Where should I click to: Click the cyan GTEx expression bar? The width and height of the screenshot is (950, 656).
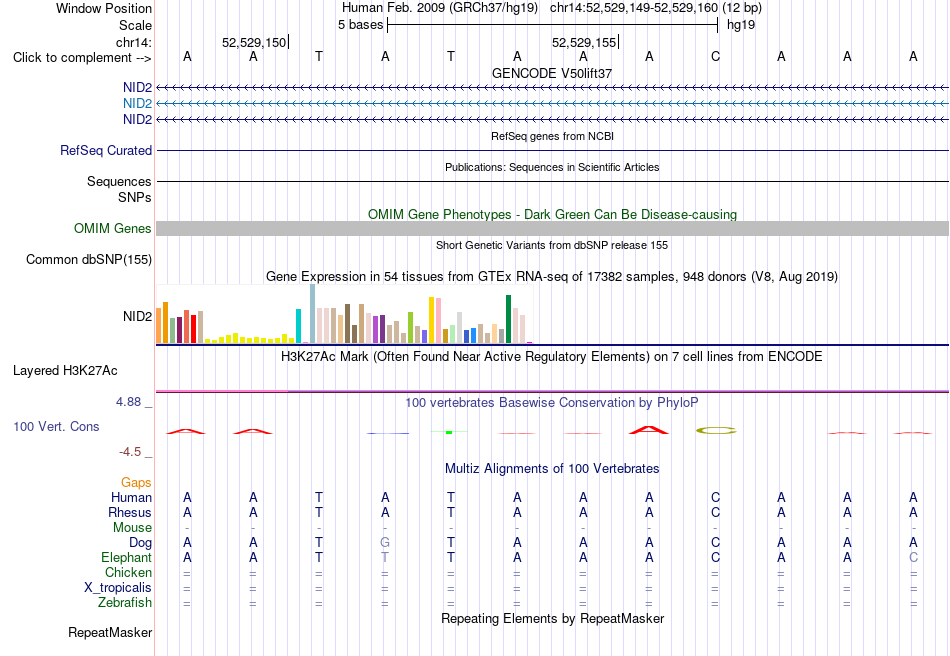pos(298,326)
